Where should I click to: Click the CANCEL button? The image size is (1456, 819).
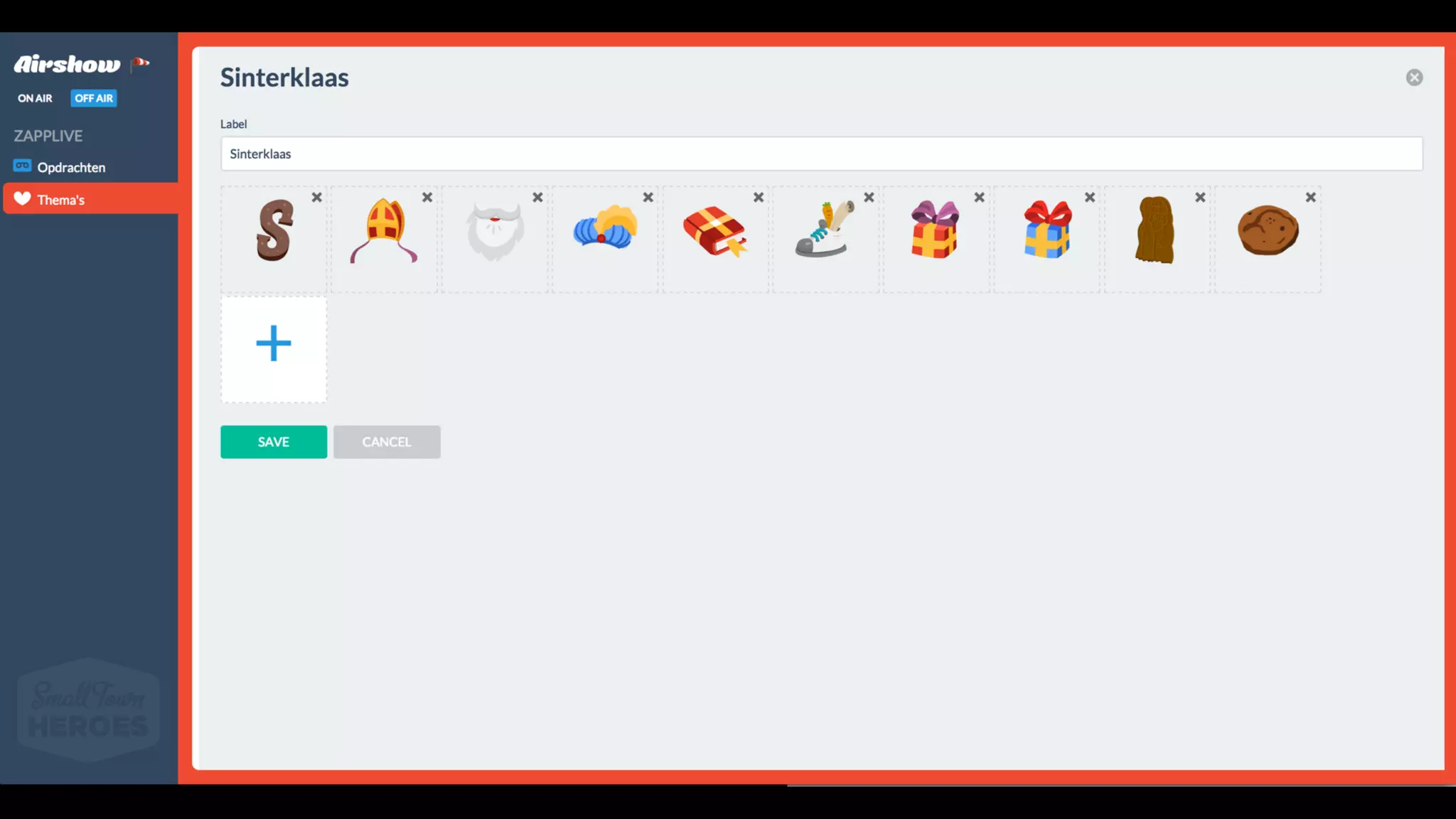tap(387, 442)
